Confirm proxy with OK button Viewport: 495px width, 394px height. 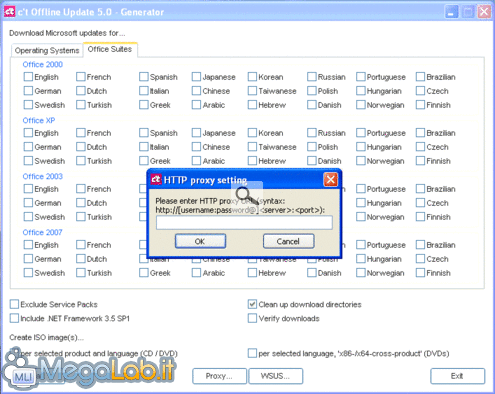(200, 241)
